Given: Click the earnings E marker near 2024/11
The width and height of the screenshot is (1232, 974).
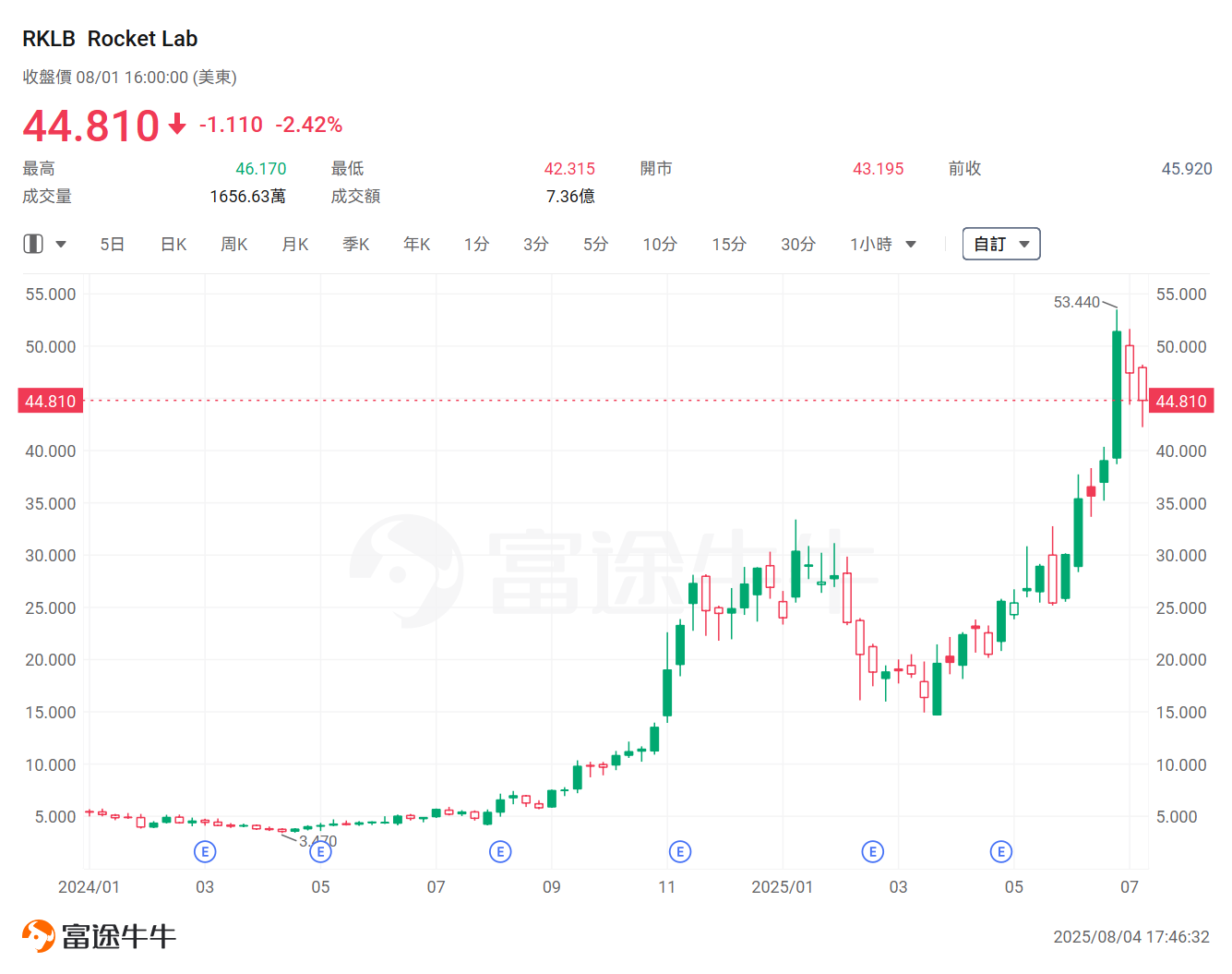Looking at the screenshot, I should pyautogui.click(x=680, y=851).
